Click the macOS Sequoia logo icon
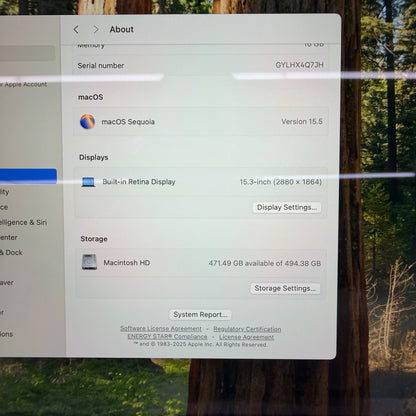The width and height of the screenshot is (416, 416). tap(87, 122)
